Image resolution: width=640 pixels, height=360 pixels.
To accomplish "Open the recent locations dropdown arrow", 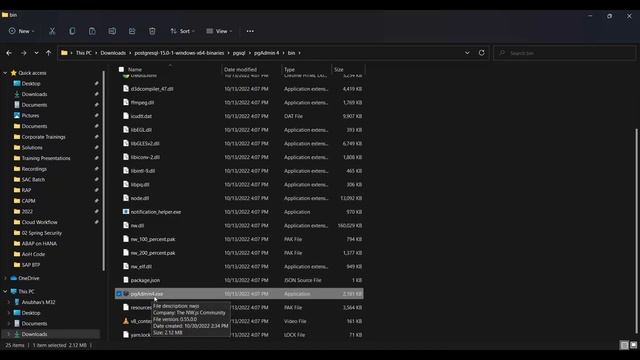I will (36, 53).
